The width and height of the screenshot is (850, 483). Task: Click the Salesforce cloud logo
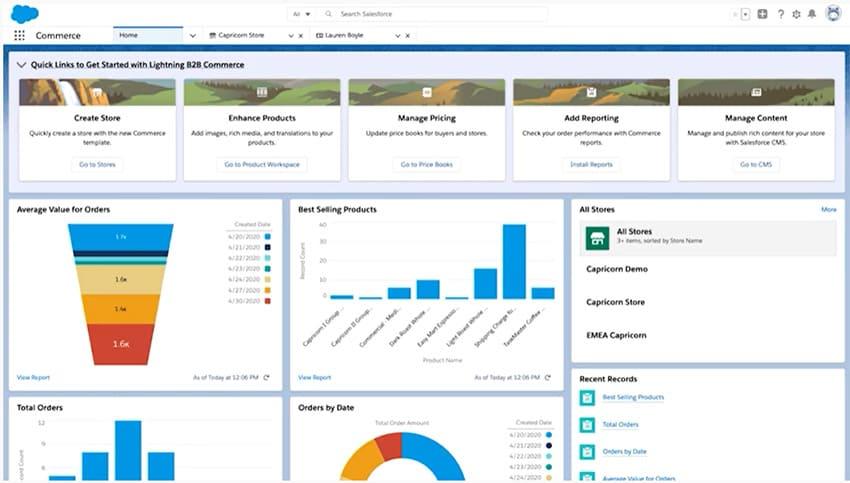click(24, 14)
